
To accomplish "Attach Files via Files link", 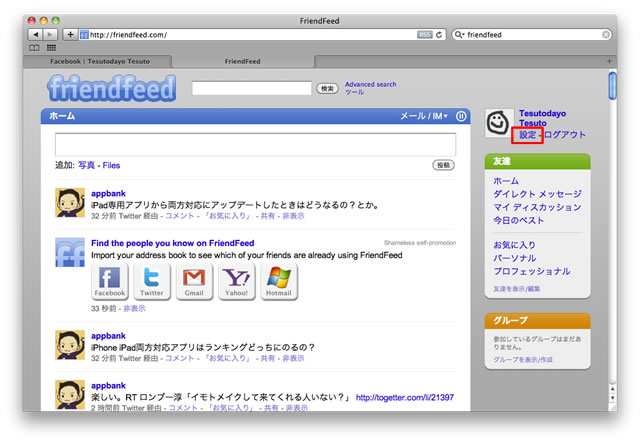I will click(x=111, y=165).
